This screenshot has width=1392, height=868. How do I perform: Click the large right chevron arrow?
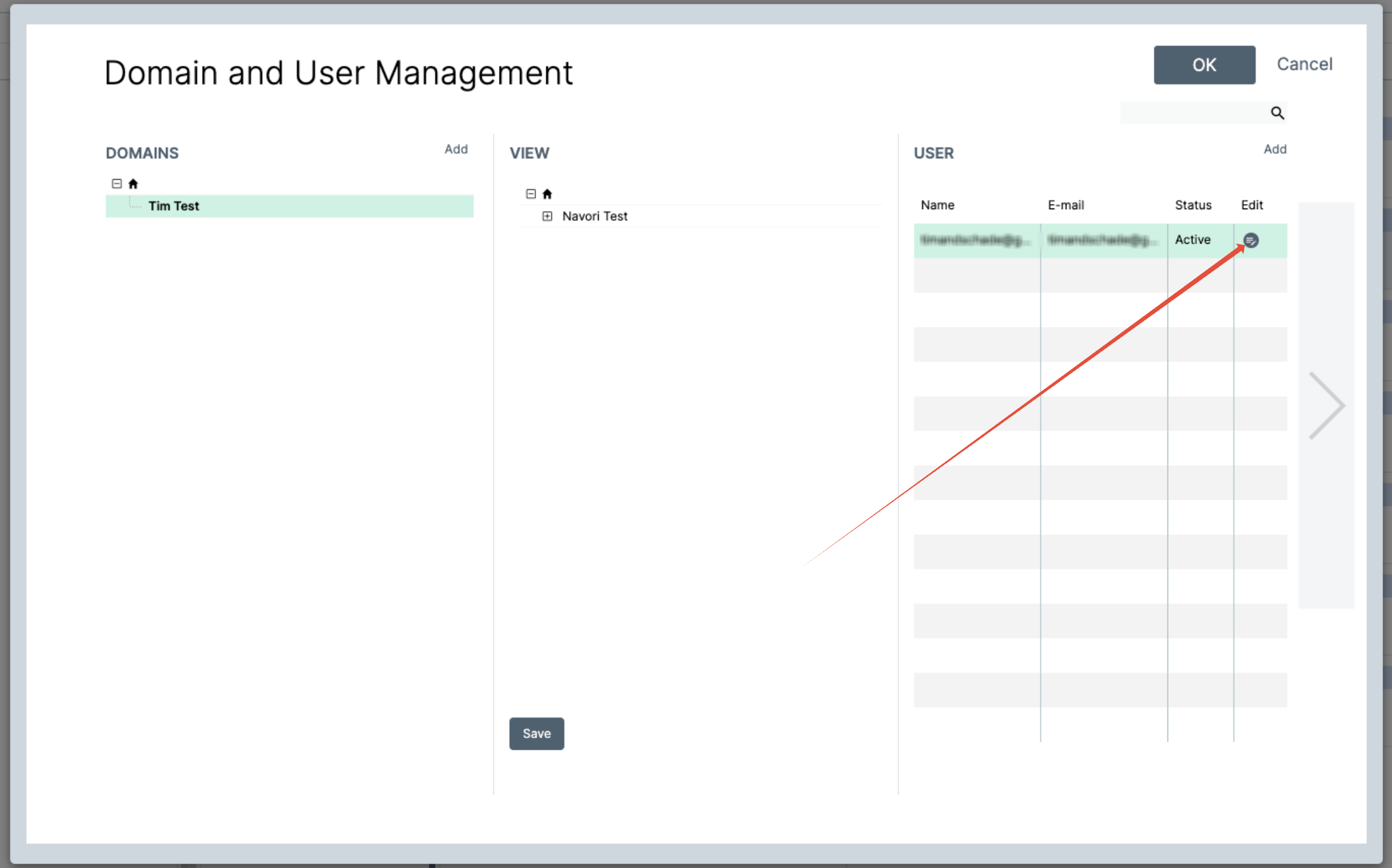(x=1326, y=406)
